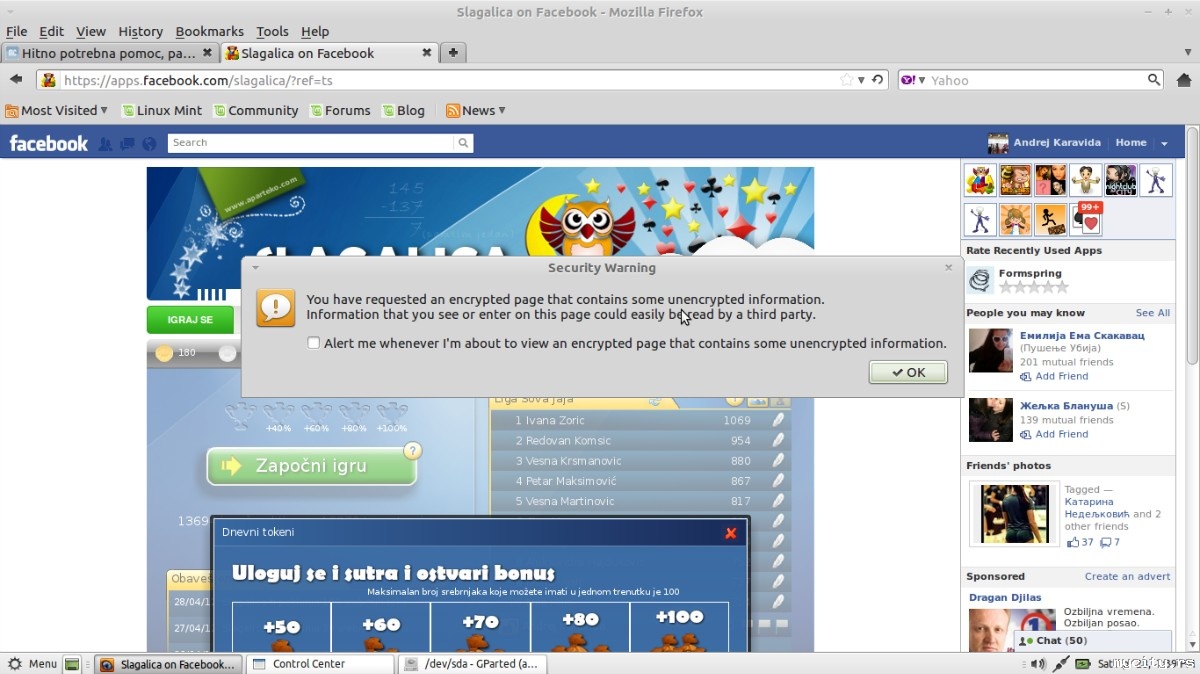Click the volume speaker tray icon

(x=1039, y=663)
